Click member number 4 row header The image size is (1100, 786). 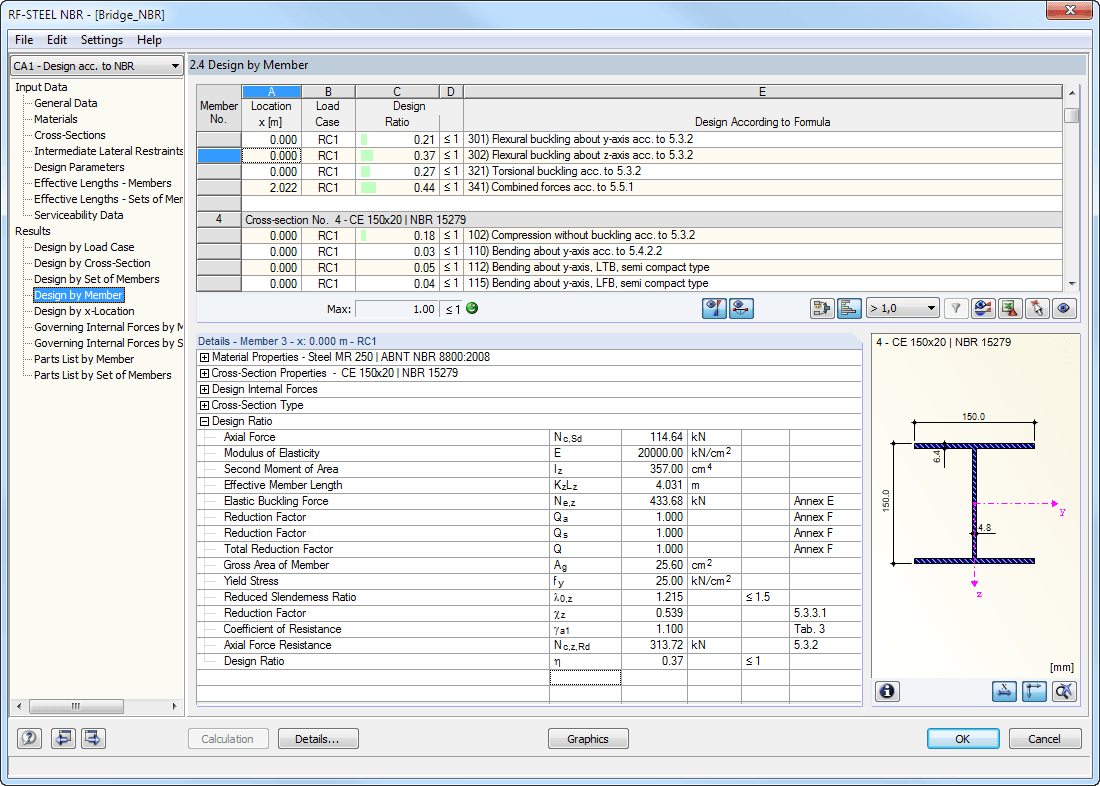click(x=219, y=220)
